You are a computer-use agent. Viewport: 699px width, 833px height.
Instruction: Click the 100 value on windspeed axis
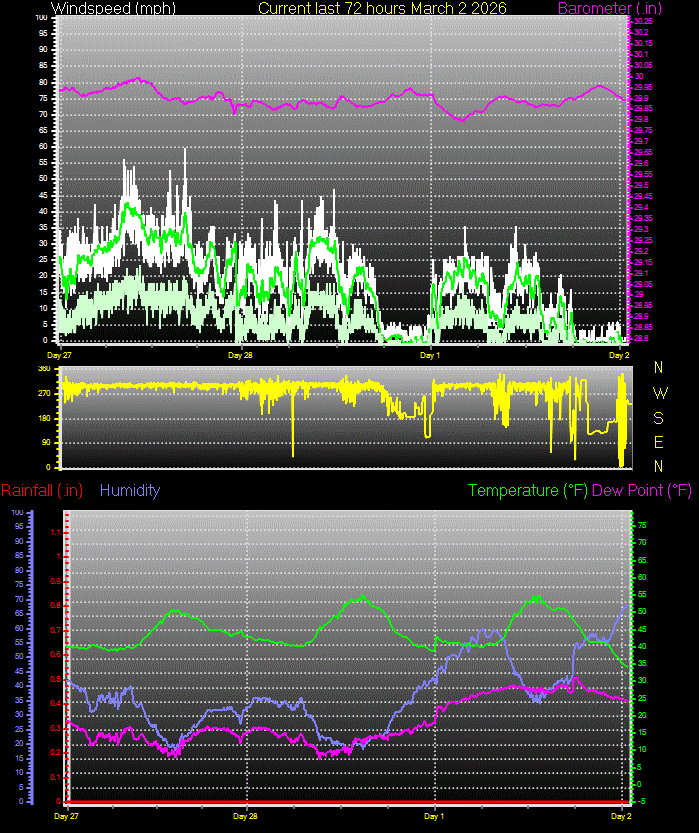(40, 18)
